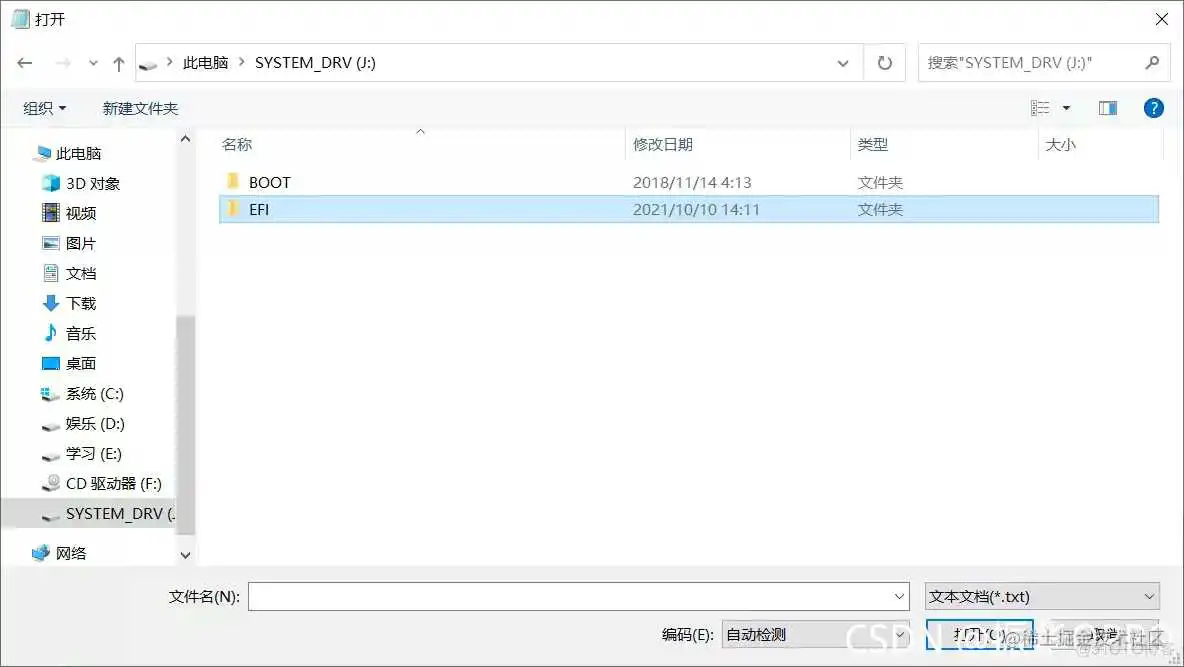Navigate to 此电脑 via the breadcrumb

point(205,62)
